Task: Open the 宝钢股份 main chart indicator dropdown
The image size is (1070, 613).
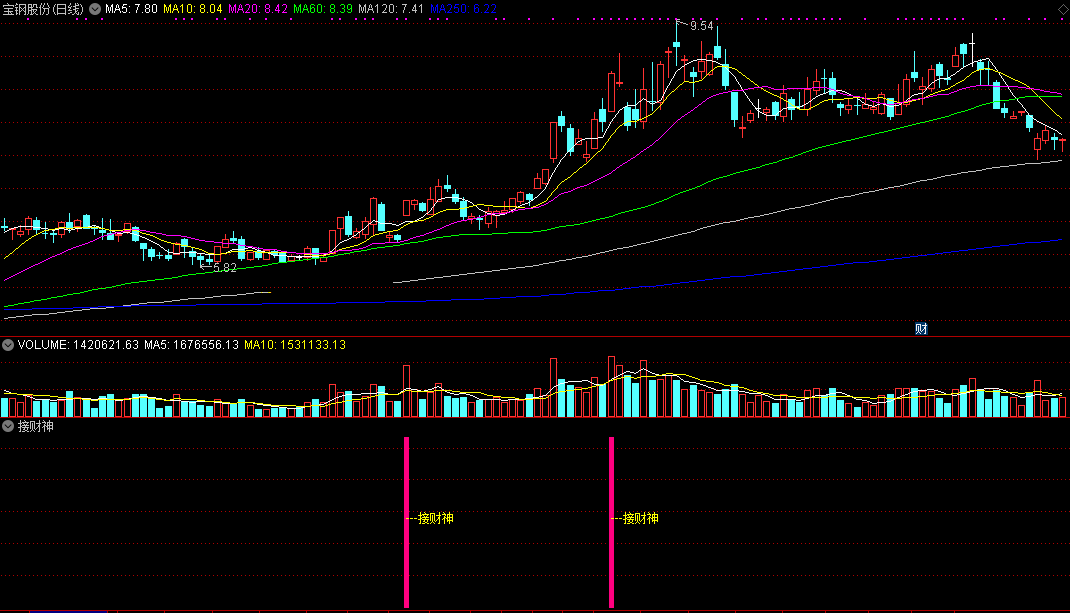Action: click(x=95, y=10)
